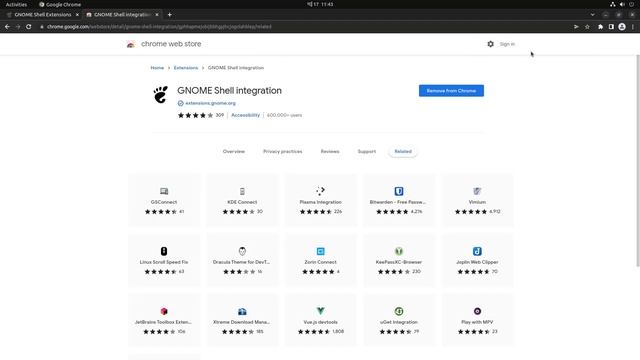This screenshot has height=360, width=640.
Task: Go to Extensions breadcrumb link
Action: click(186, 68)
